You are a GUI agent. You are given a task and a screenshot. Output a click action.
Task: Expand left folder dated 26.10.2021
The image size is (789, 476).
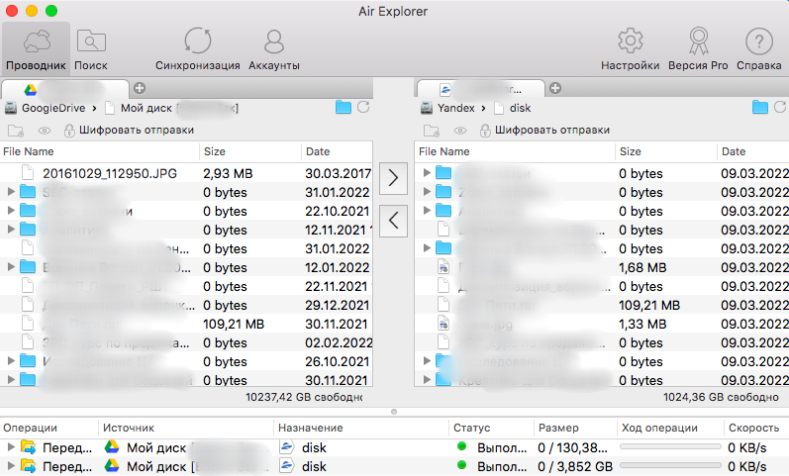tap(11, 361)
